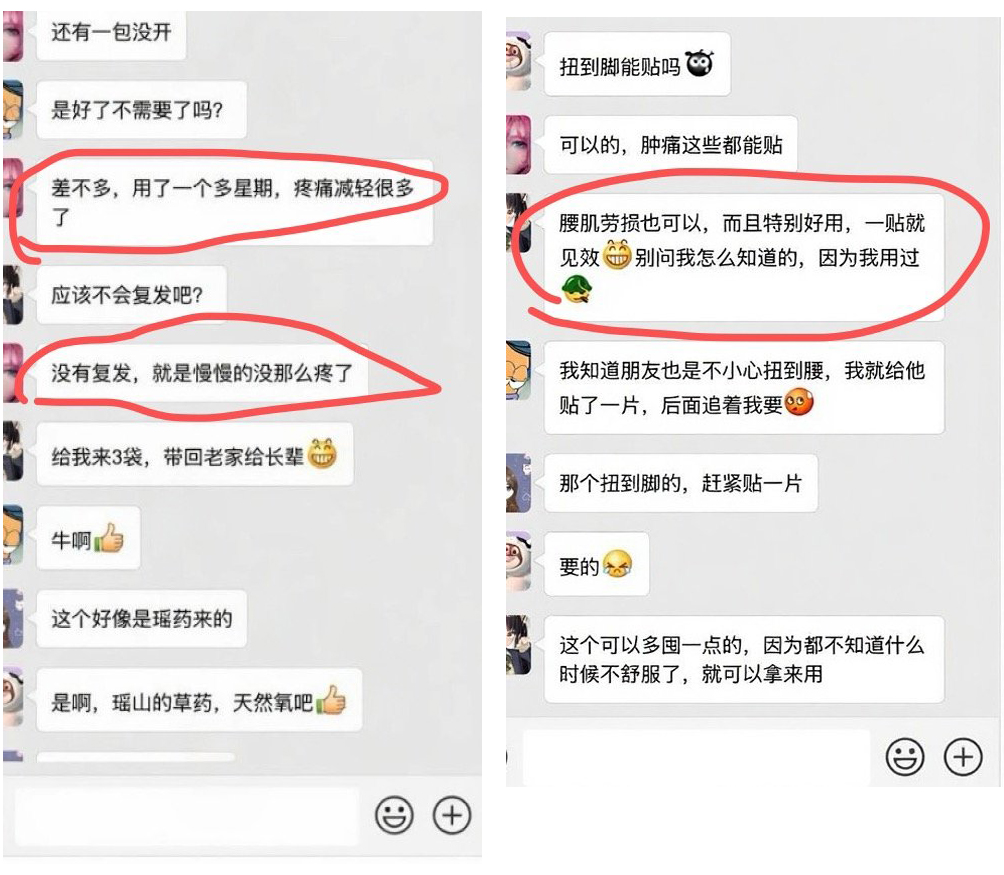Click the right chat text input field
The image size is (1004, 875).
coord(696,757)
